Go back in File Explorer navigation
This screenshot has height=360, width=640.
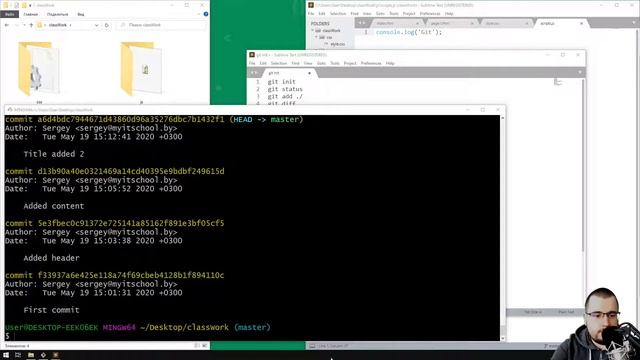click(7, 25)
